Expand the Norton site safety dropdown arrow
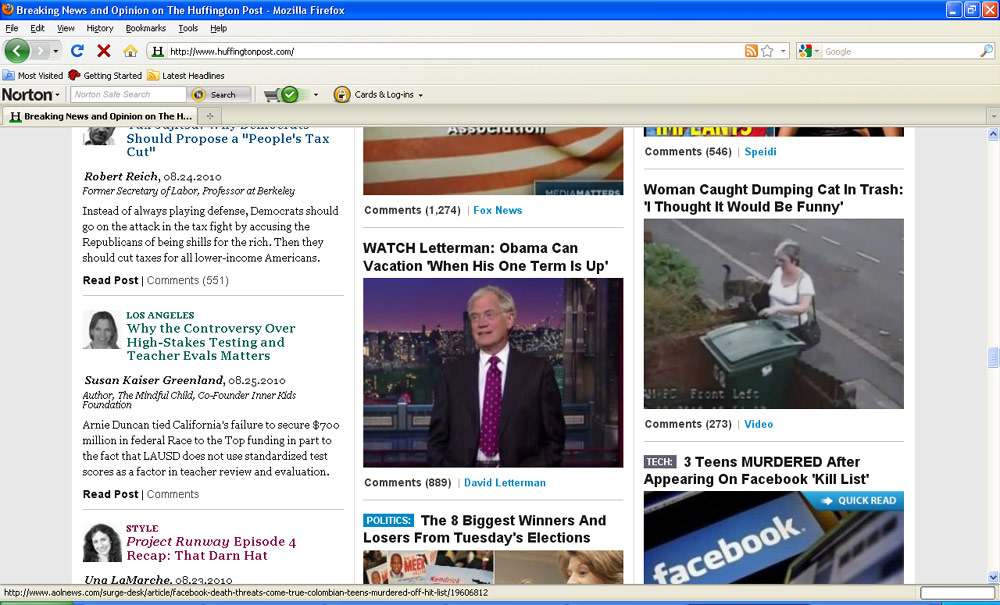1000x605 pixels. click(x=315, y=95)
